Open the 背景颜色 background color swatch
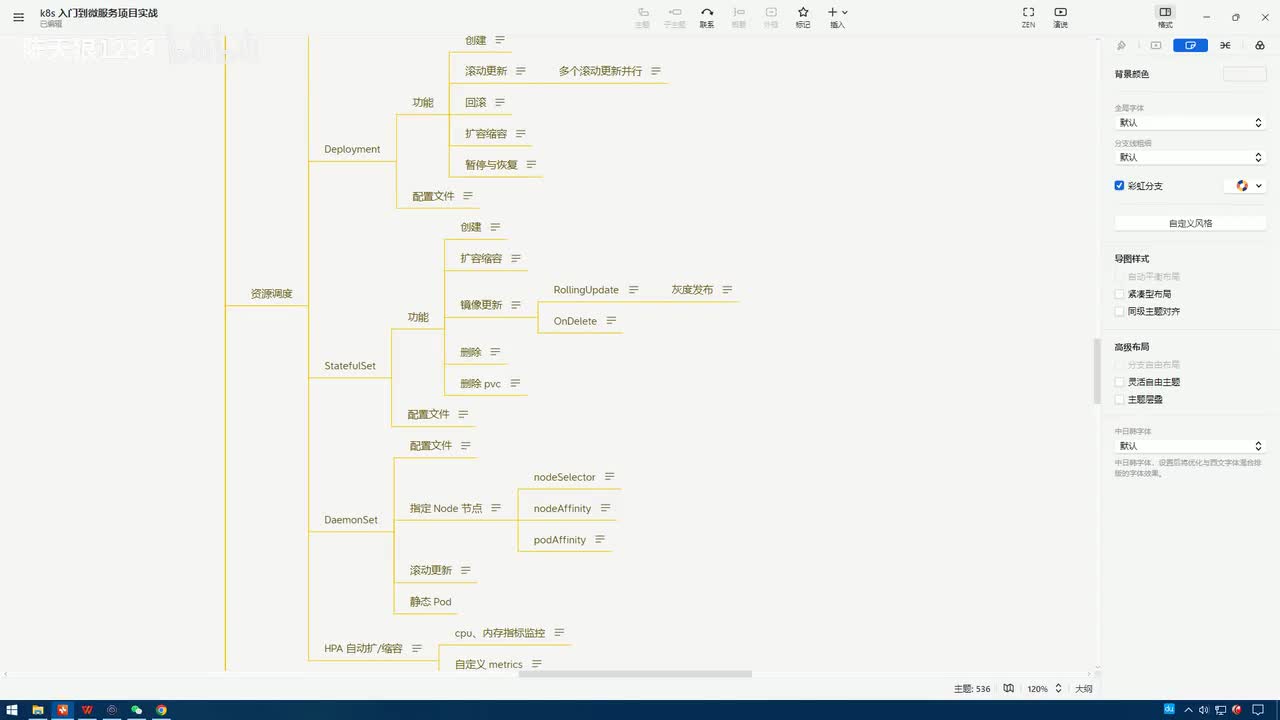The height and width of the screenshot is (720, 1280). coord(1244,74)
